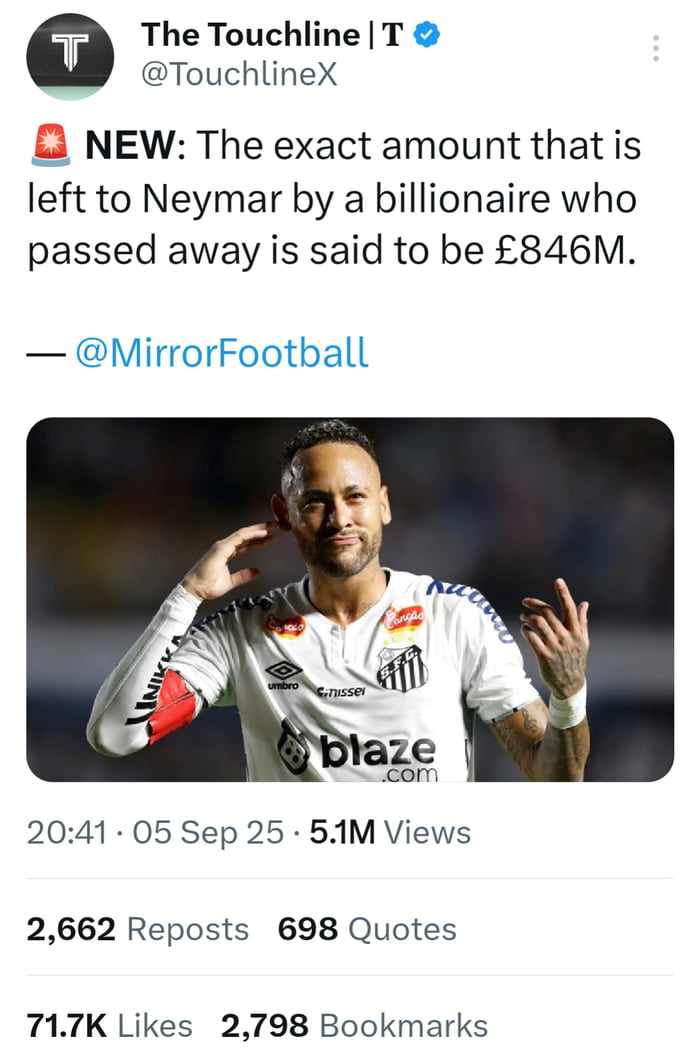Select the tweet text about Neymar
The height and width of the screenshot is (1052, 700).
coord(330,197)
